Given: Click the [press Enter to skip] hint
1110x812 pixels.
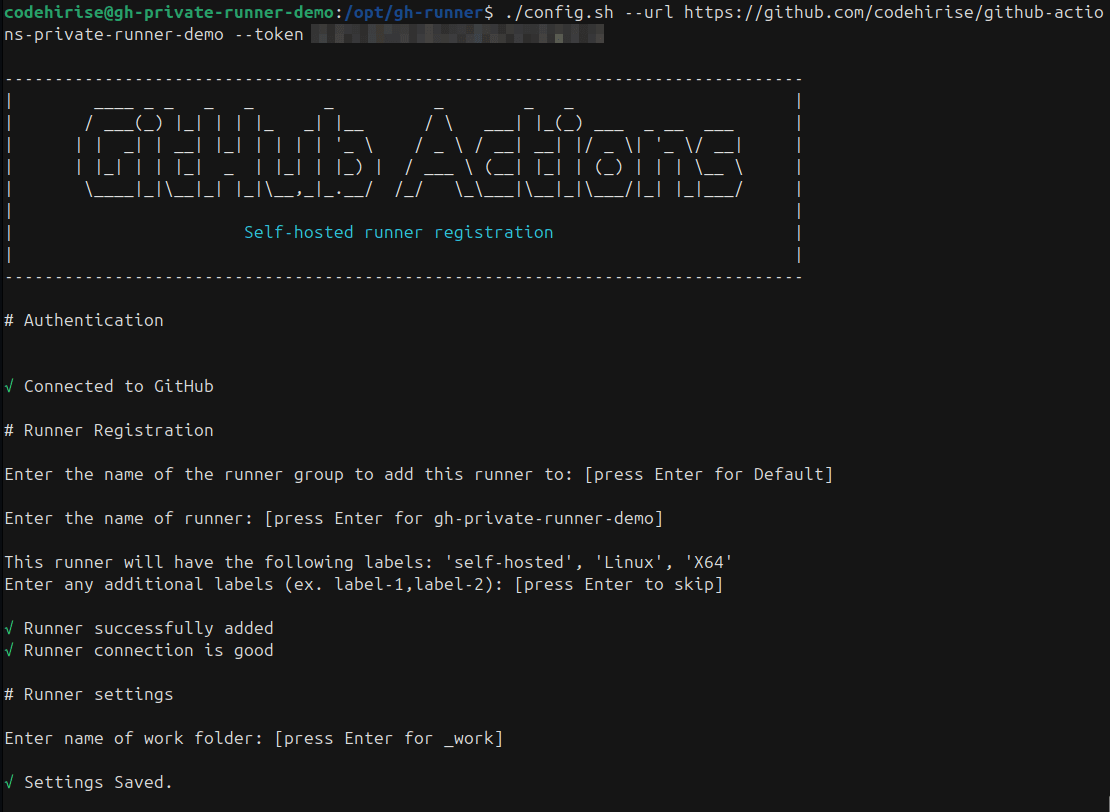Looking at the screenshot, I should tap(618, 585).
